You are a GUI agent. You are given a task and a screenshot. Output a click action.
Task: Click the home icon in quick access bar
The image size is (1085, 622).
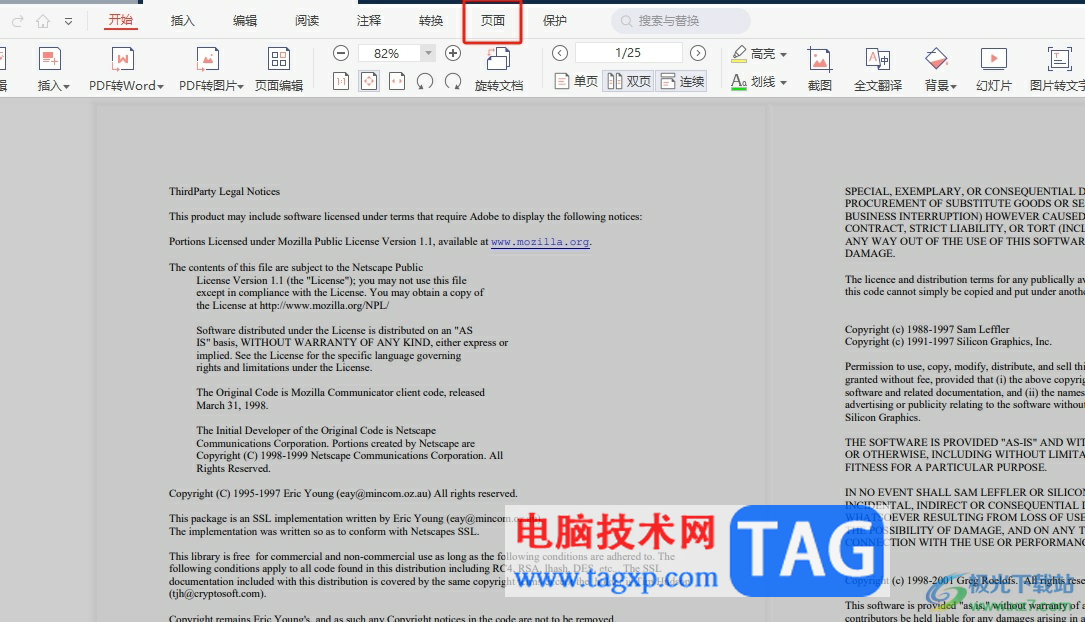point(43,21)
